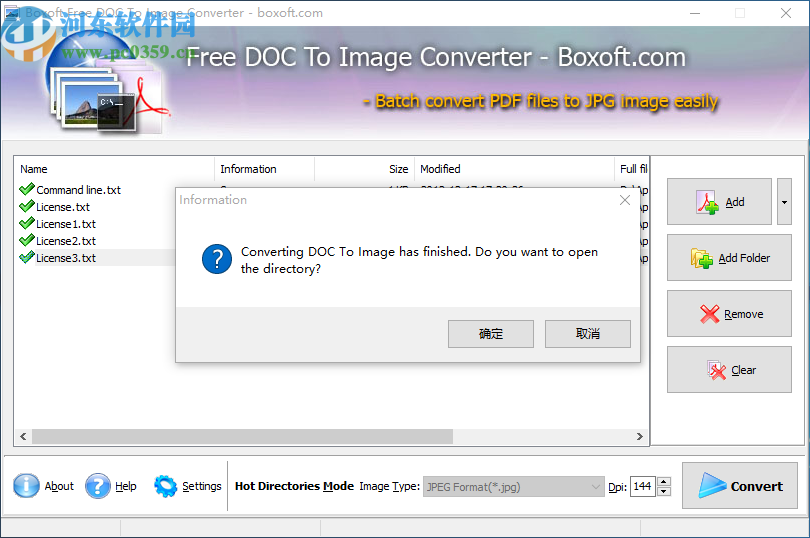Sort by the Information column header
Image resolution: width=810 pixels, height=538 pixels.
pyautogui.click(x=264, y=169)
